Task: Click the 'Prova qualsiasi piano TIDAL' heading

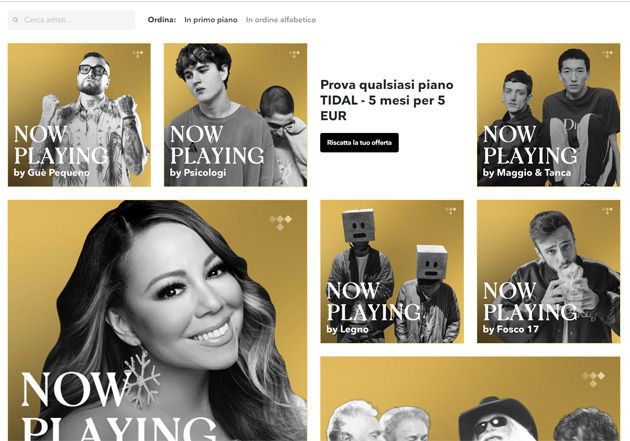Action: point(387,100)
